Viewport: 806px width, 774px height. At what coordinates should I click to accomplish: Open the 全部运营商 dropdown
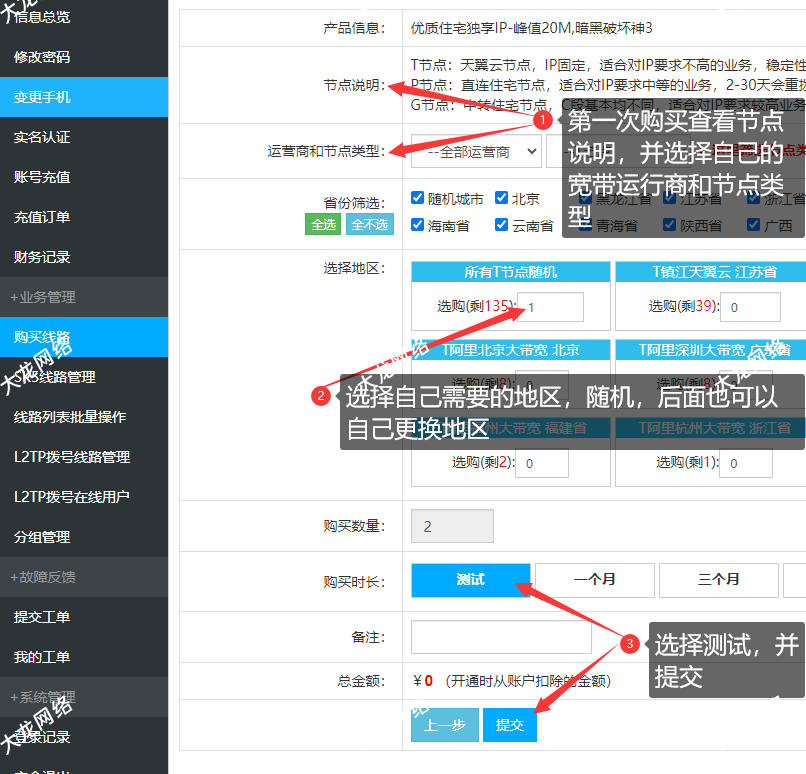476,152
